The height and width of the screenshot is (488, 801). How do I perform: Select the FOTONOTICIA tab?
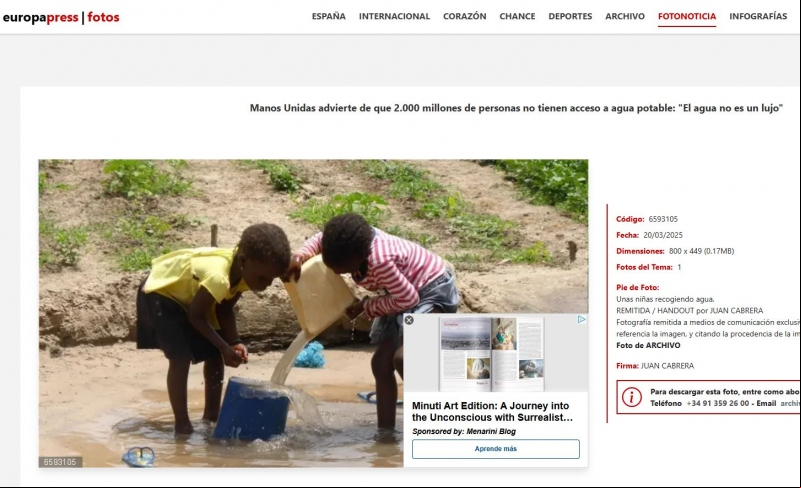pos(687,16)
